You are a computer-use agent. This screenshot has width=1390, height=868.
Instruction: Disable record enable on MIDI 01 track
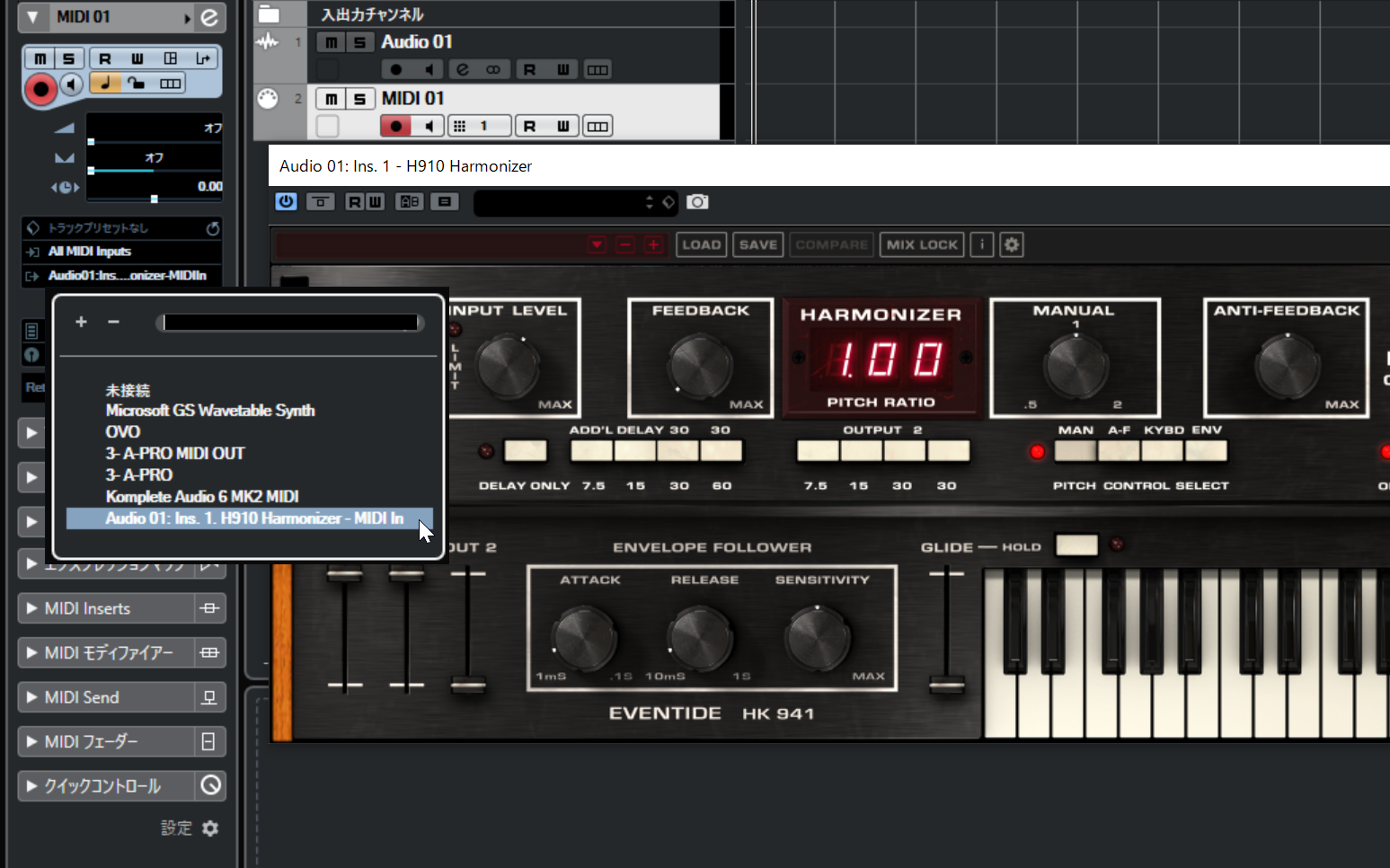(396, 127)
